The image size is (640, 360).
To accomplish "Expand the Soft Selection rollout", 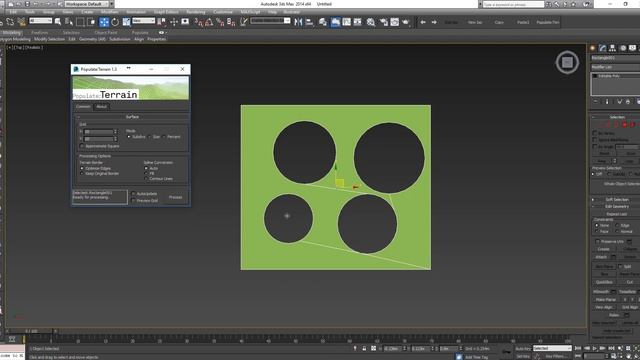I will pyautogui.click(x=616, y=200).
